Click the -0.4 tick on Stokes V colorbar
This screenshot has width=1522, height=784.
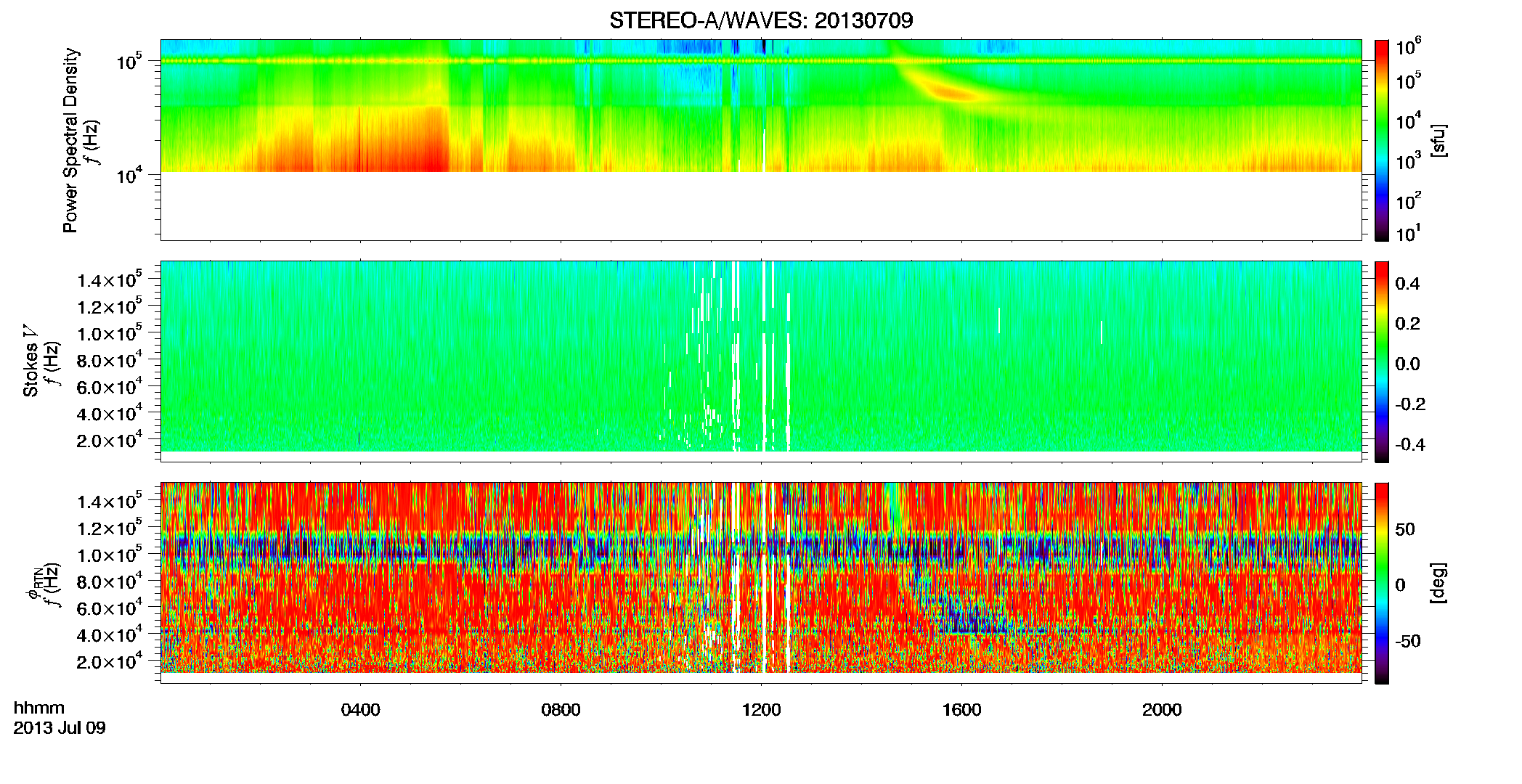(1410, 445)
